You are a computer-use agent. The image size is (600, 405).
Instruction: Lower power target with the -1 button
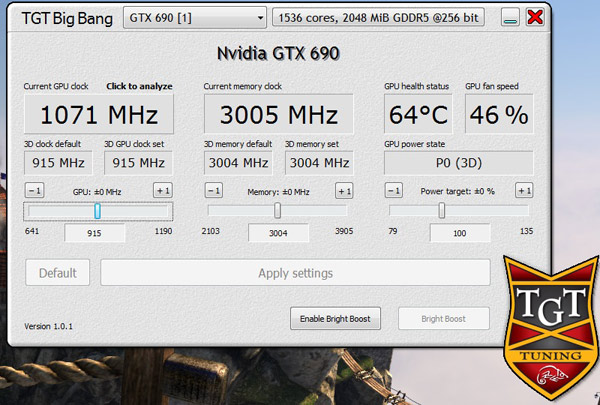tap(394, 190)
